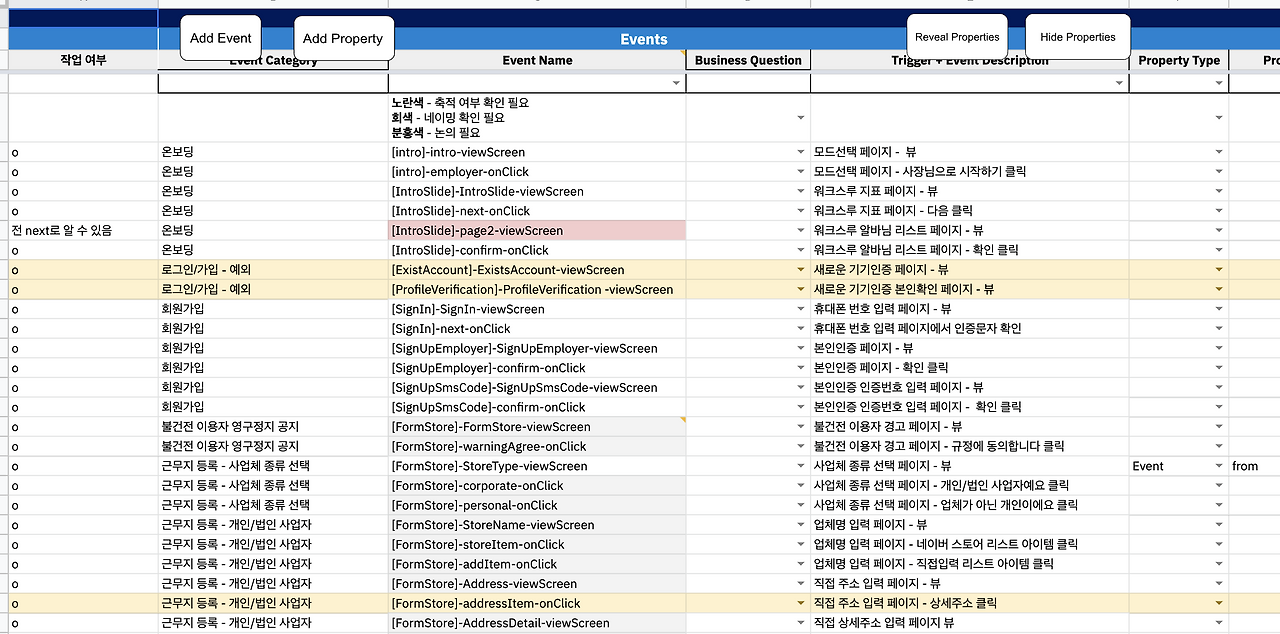The height and width of the screenshot is (634, 1280).
Task: Open Business Question dropdown for [ExistAccount]-ExistsAccount-viewScreen row
Action: [x=800, y=270]
